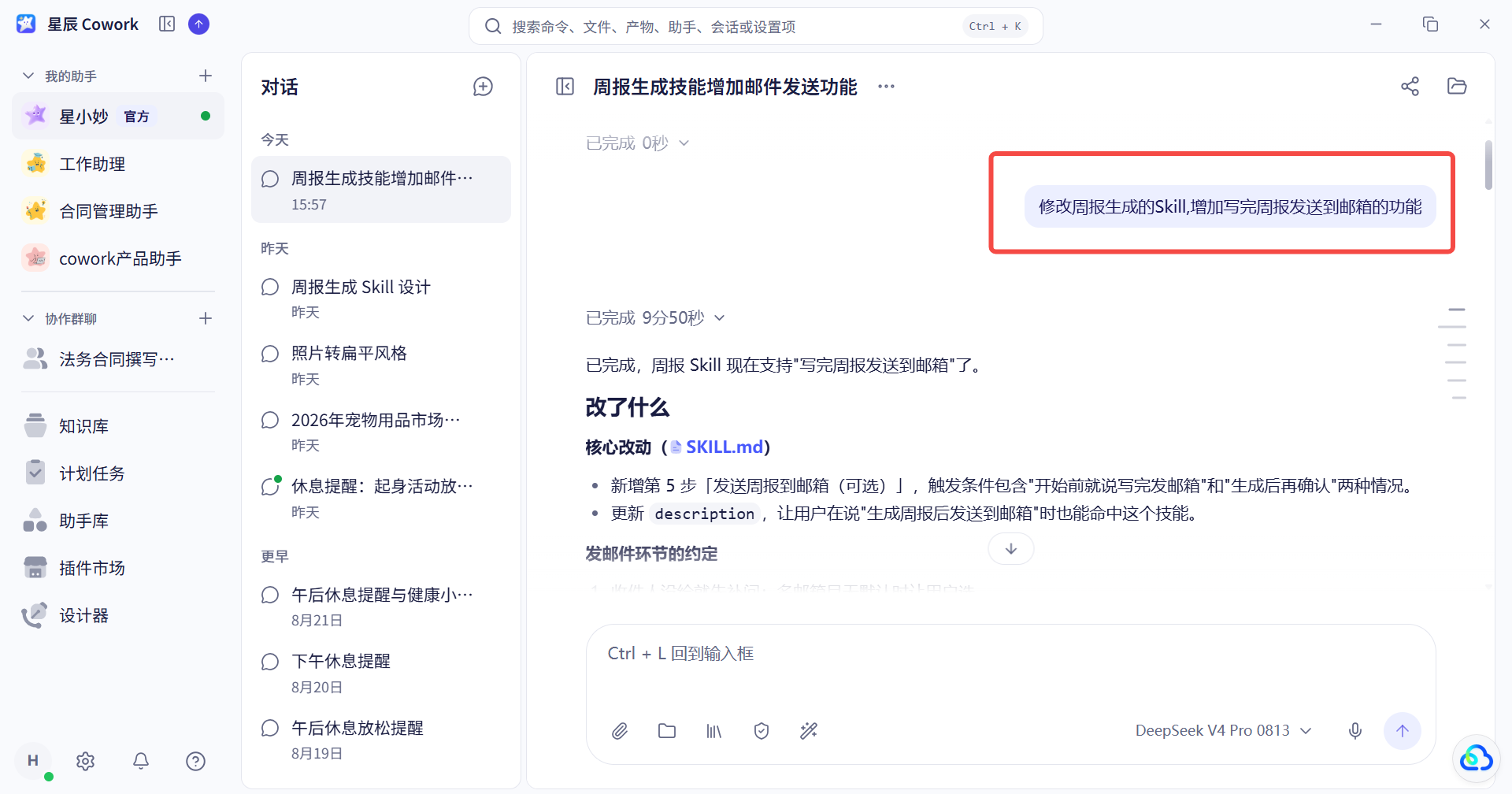Send message with up-arrow button

(x=1403, y=731)
